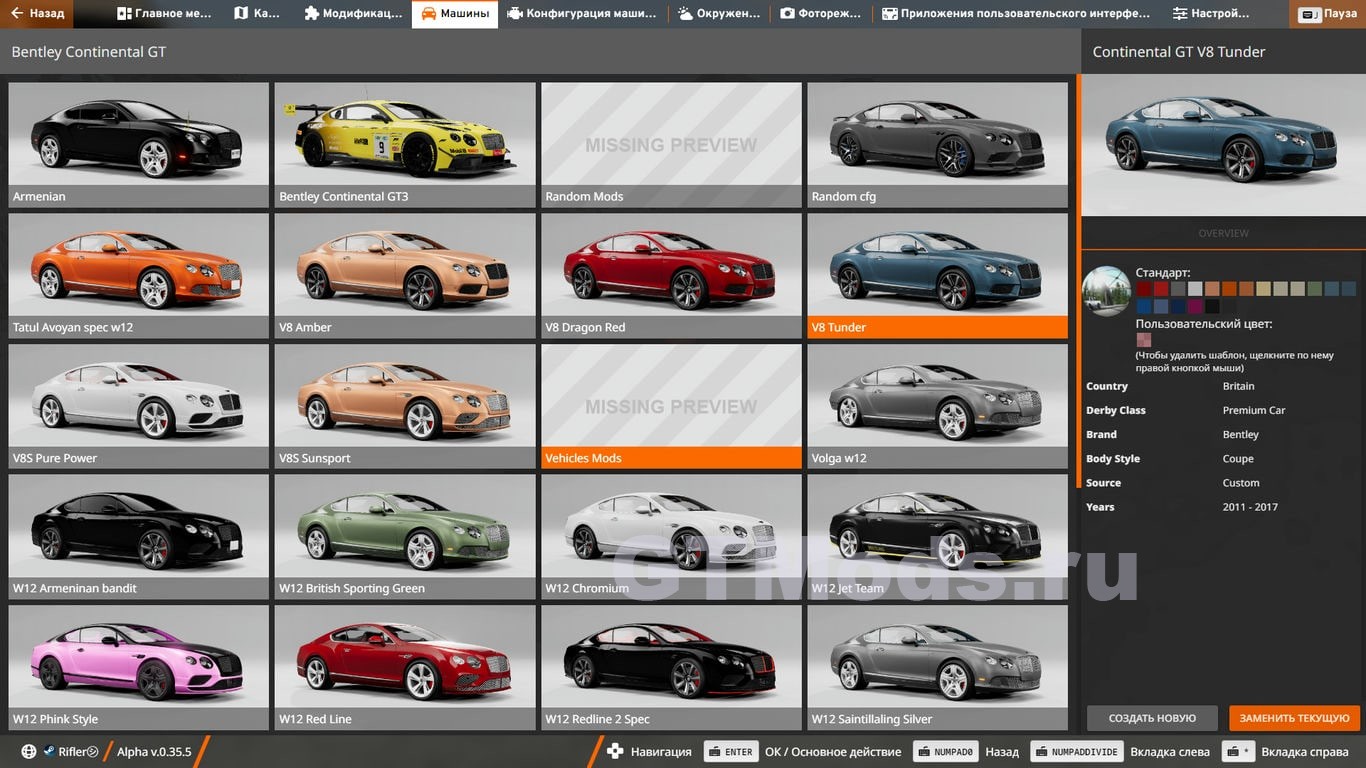1366x768 pixels.
Task: Click the globe icon in status bar
Action: point(29,752)
